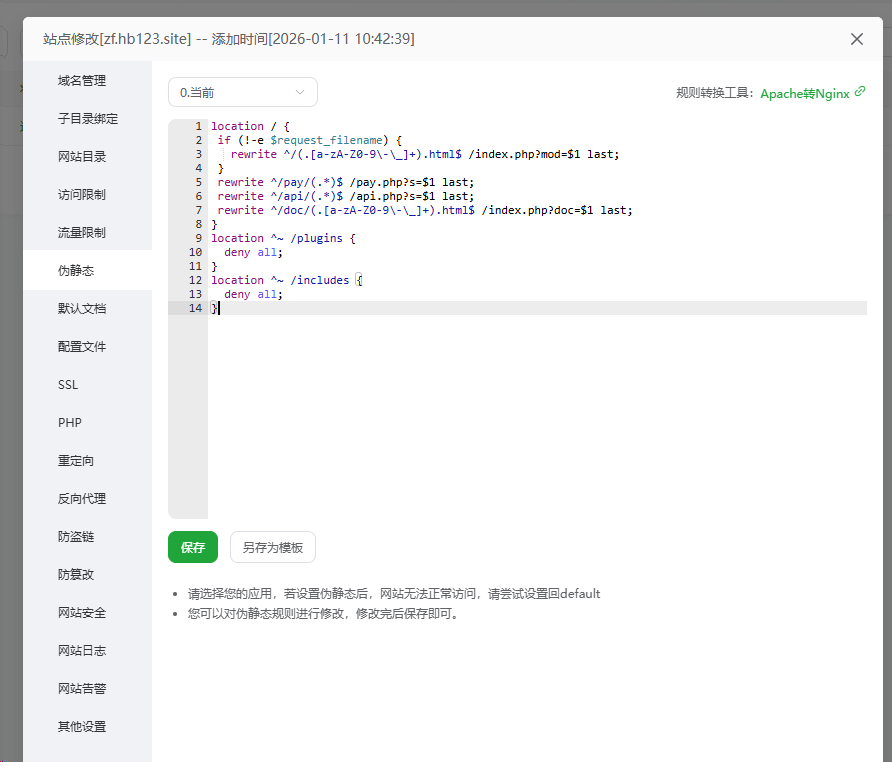Image resolution: width=892 pixels, height=762 pixels.
Task: Click 另存为模板 button
Action: click(x=272, y=547)
